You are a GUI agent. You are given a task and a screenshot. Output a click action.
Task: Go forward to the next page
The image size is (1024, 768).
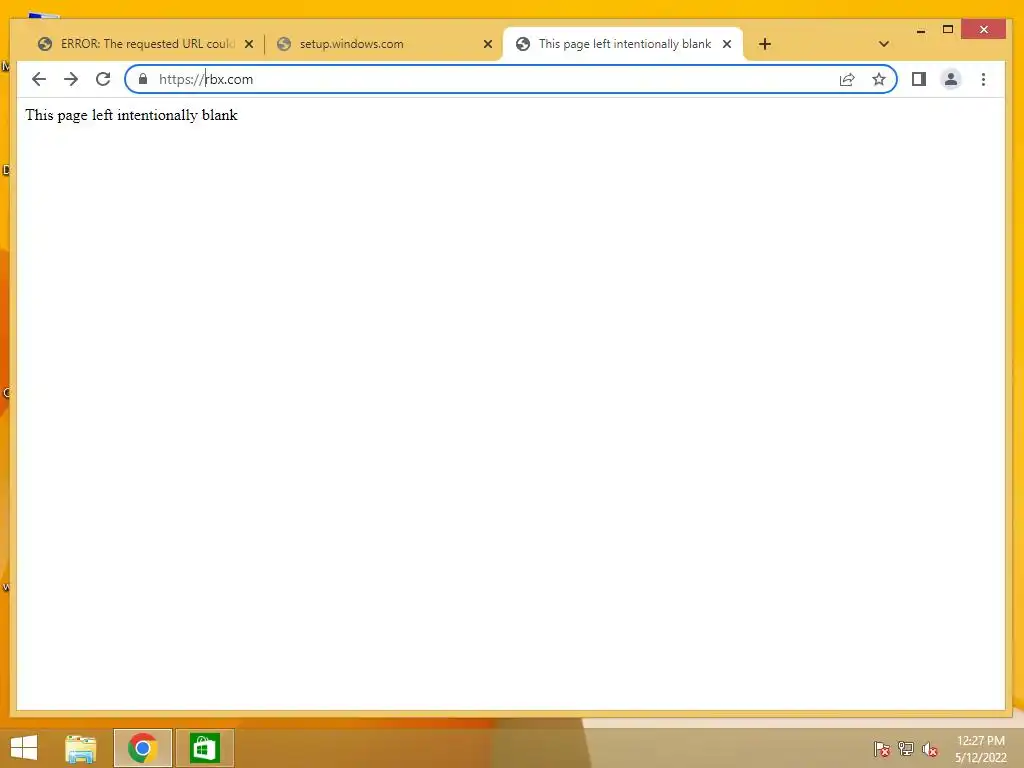pos(71,79)
